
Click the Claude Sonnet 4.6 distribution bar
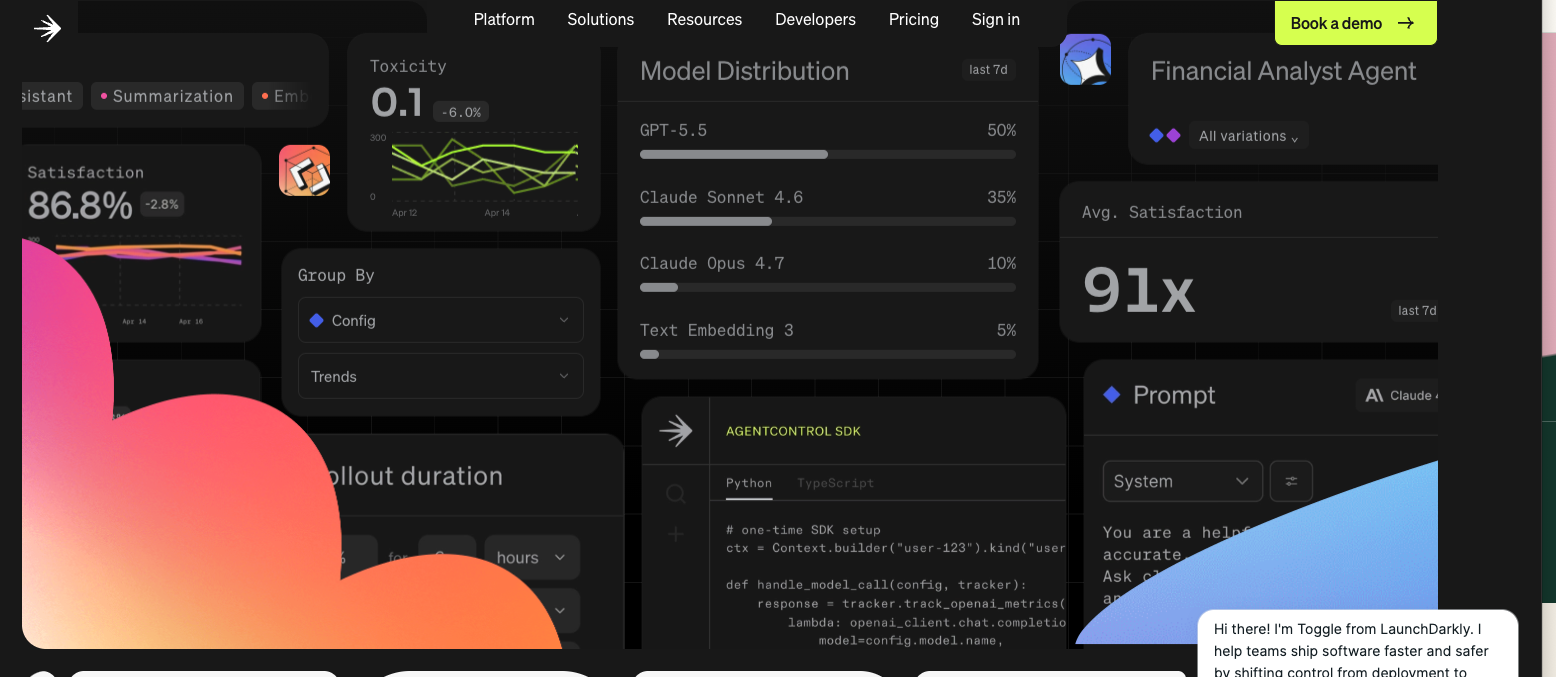point(828,221)
